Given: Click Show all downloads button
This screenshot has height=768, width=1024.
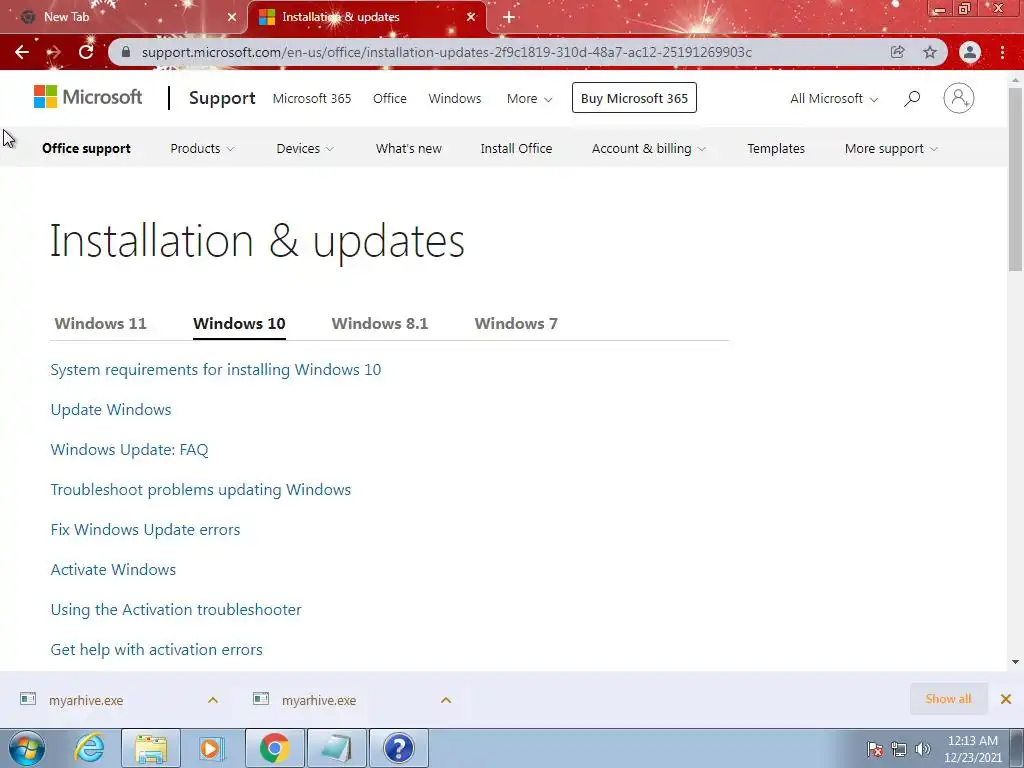Looking at the screenshot, I should 948,699.
